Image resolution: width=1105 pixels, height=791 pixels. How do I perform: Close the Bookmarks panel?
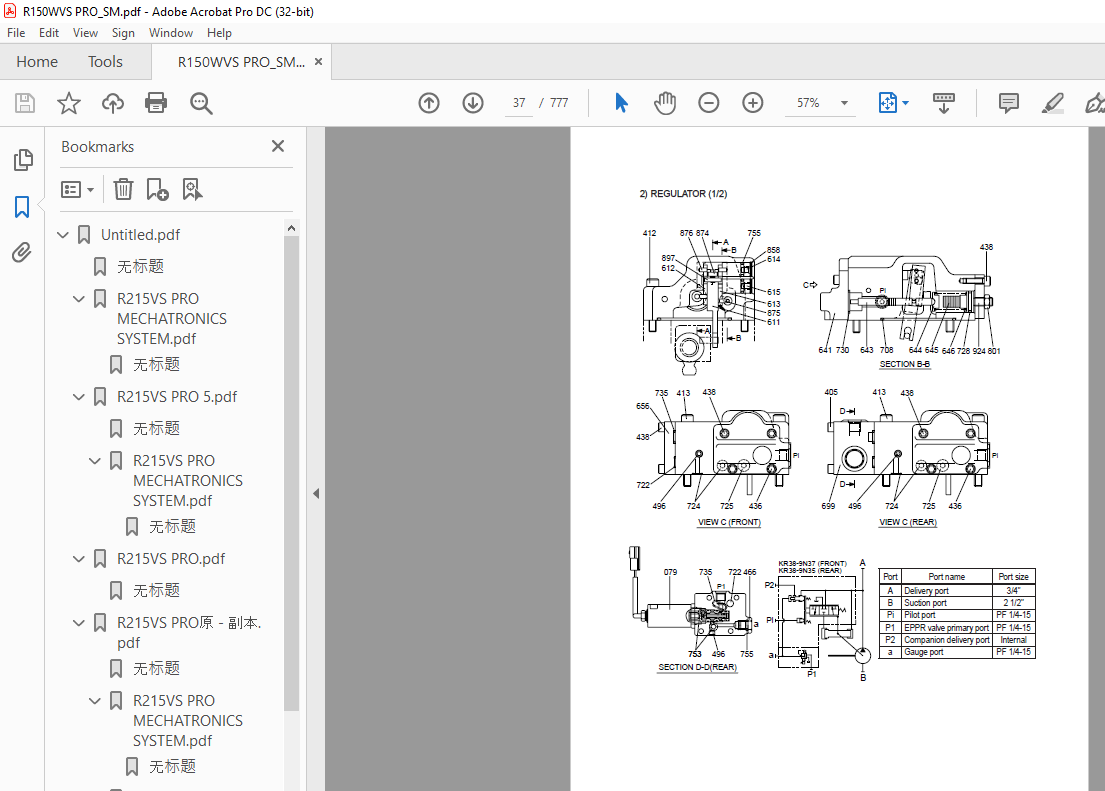coord(278,146)
